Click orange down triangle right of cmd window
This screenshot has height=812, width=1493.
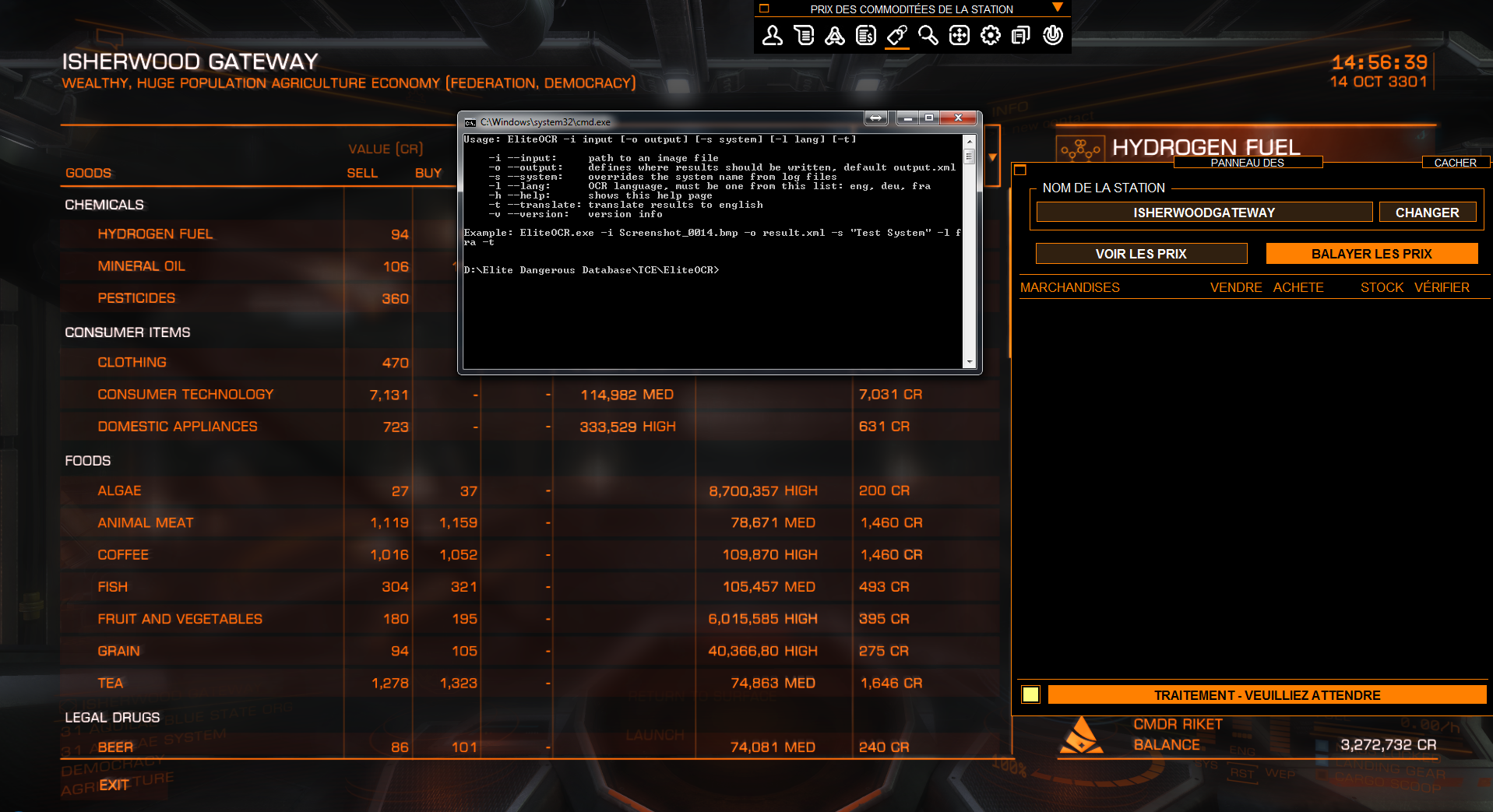pos(992,157)
